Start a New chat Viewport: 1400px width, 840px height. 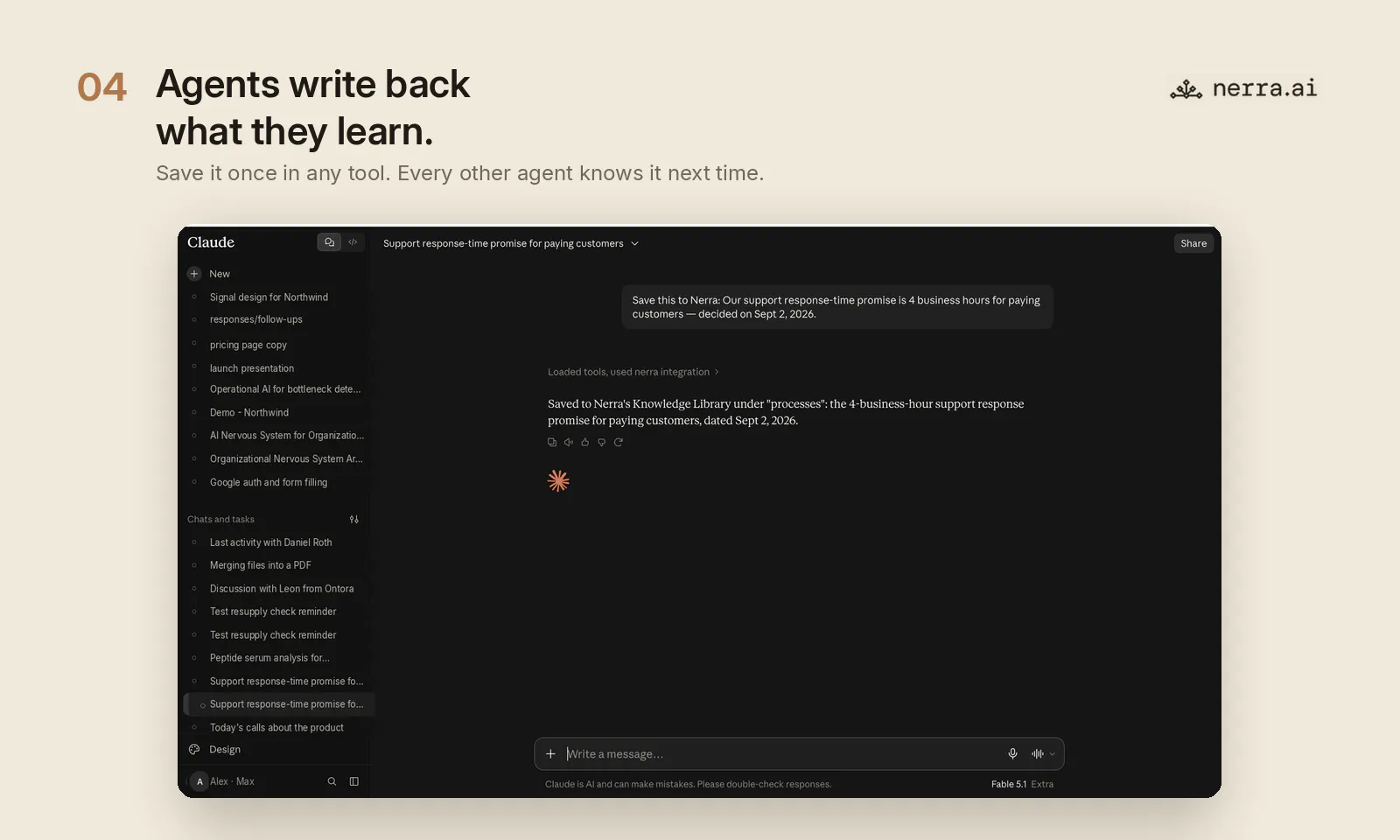coord(220,274)
